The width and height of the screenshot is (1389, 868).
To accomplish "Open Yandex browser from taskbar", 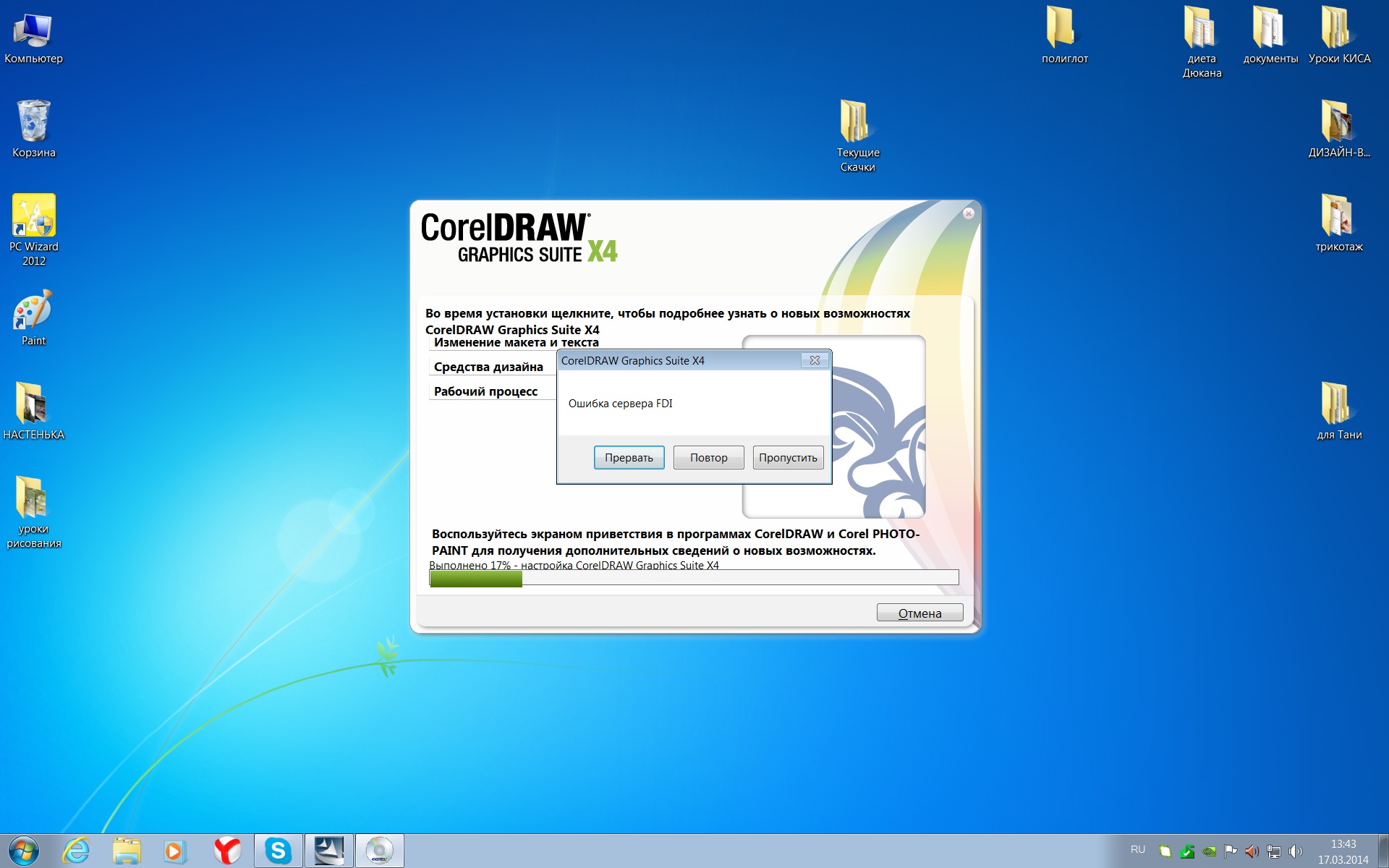I will pos(227,851).
